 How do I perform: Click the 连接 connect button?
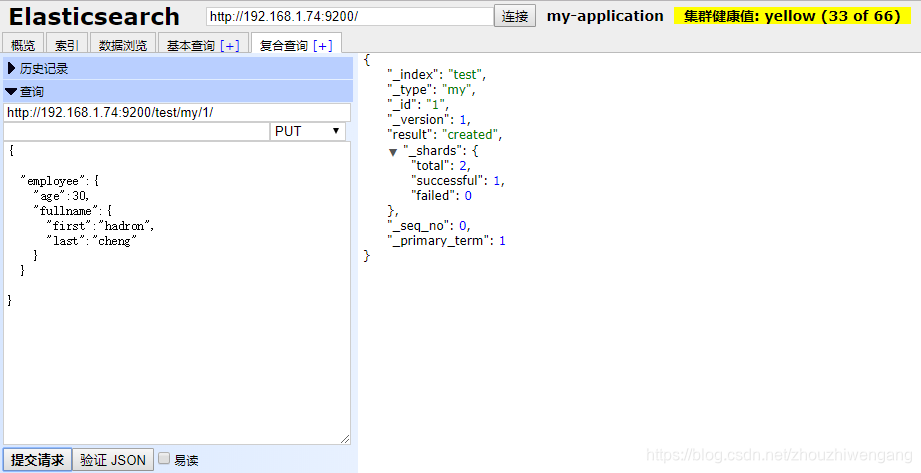click(515, 16)
